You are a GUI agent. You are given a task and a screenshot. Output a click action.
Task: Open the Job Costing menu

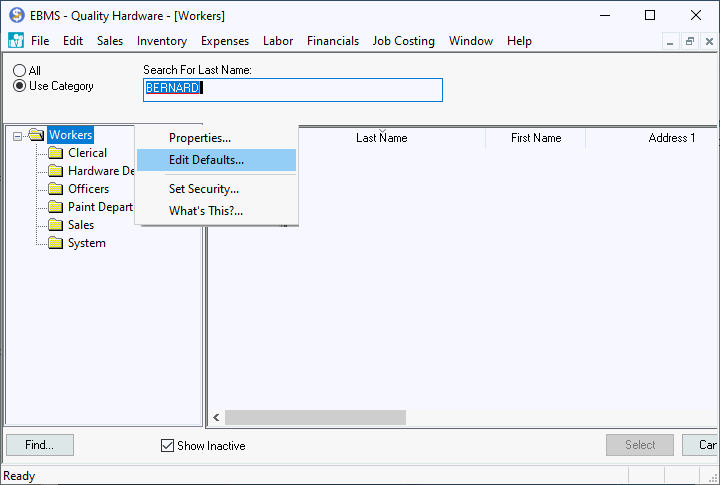(x=403, y=41)
